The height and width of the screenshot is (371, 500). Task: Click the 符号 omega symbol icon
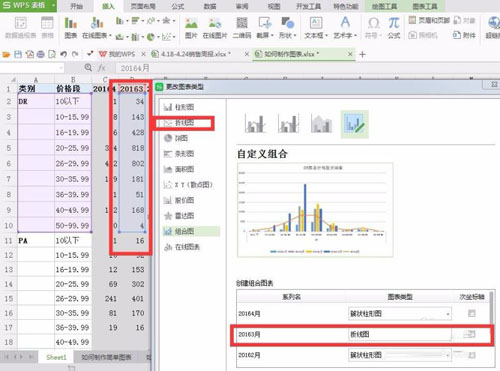coord(373,27)
